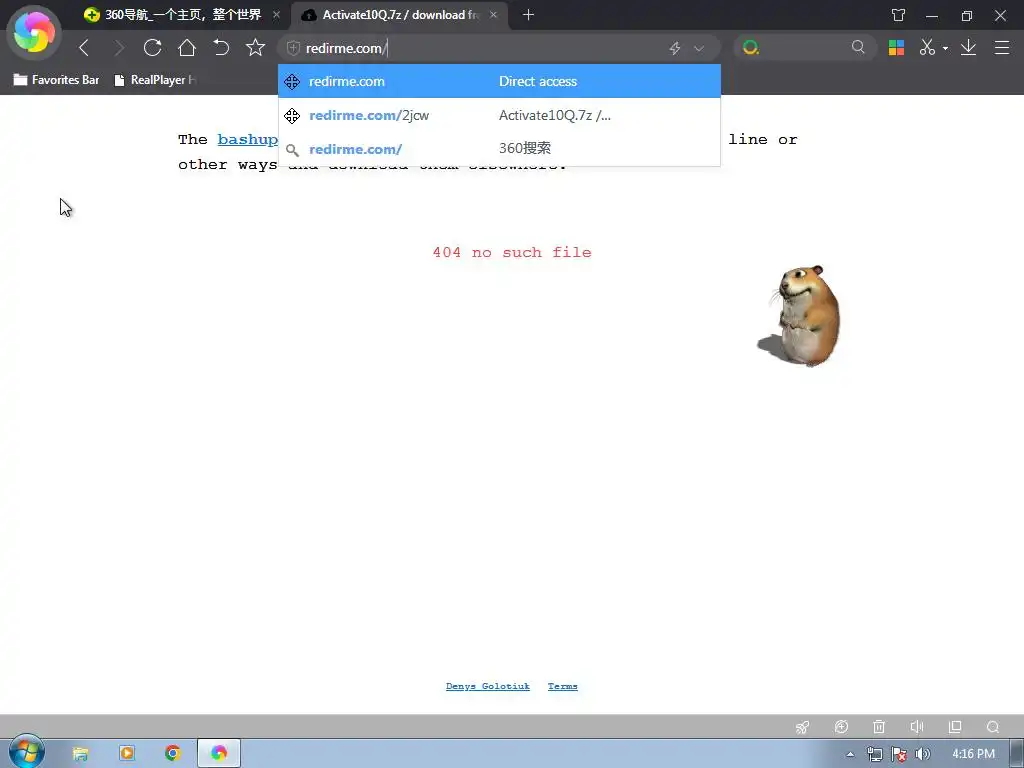Click the 4:16 PM clock

(x=973, y=754)
